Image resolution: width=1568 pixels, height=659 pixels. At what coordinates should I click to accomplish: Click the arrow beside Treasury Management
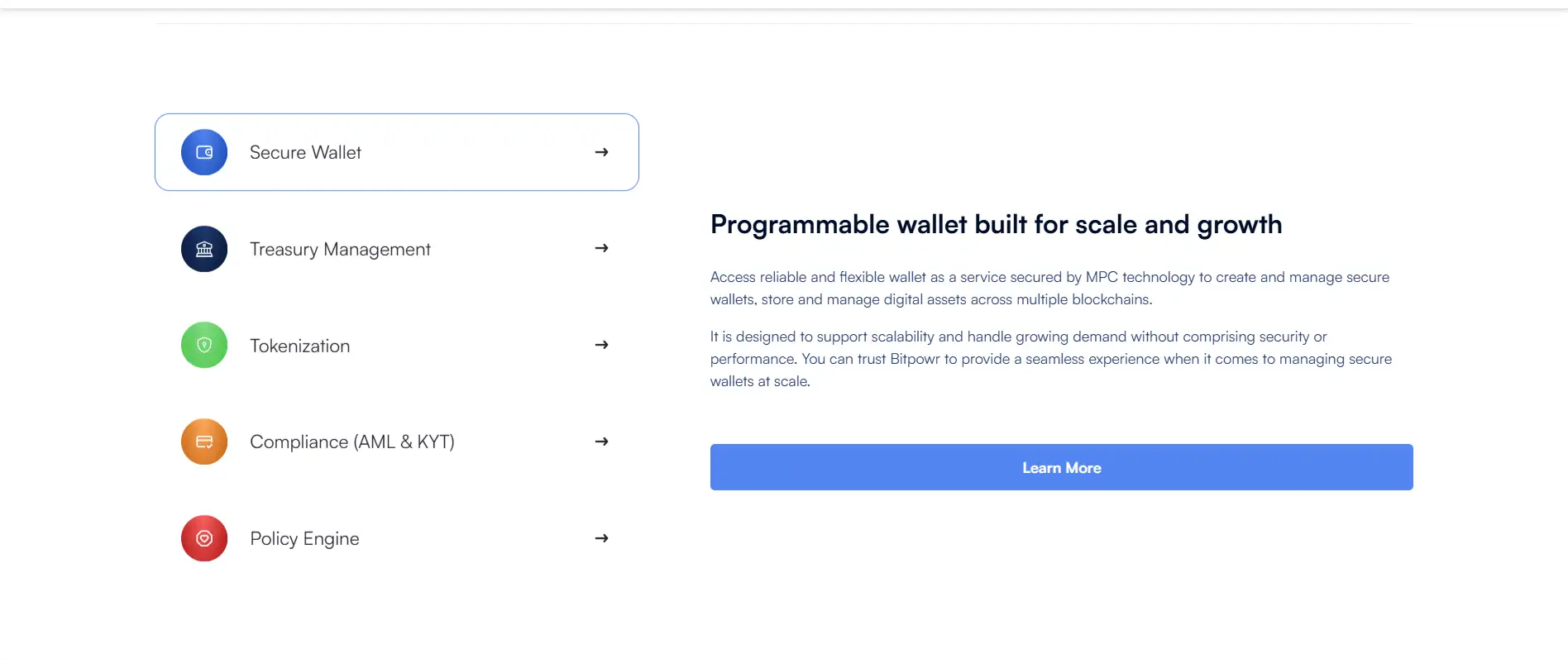601,248
